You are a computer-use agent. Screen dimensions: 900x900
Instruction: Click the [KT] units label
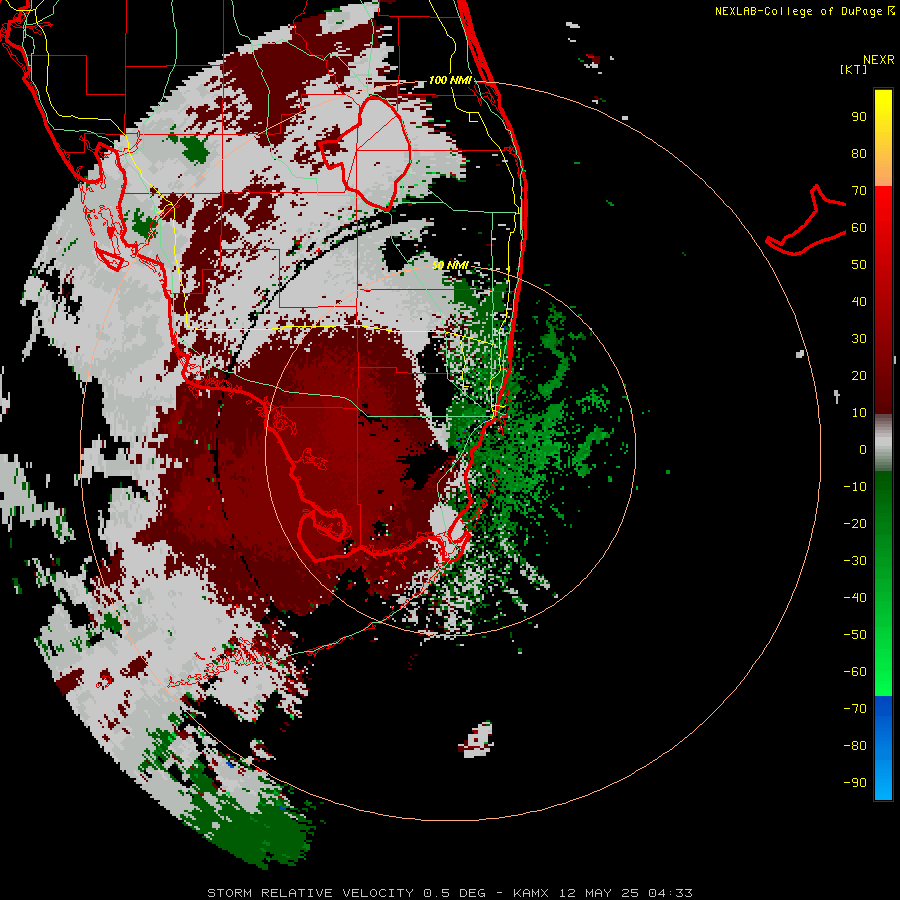point(853,69)
